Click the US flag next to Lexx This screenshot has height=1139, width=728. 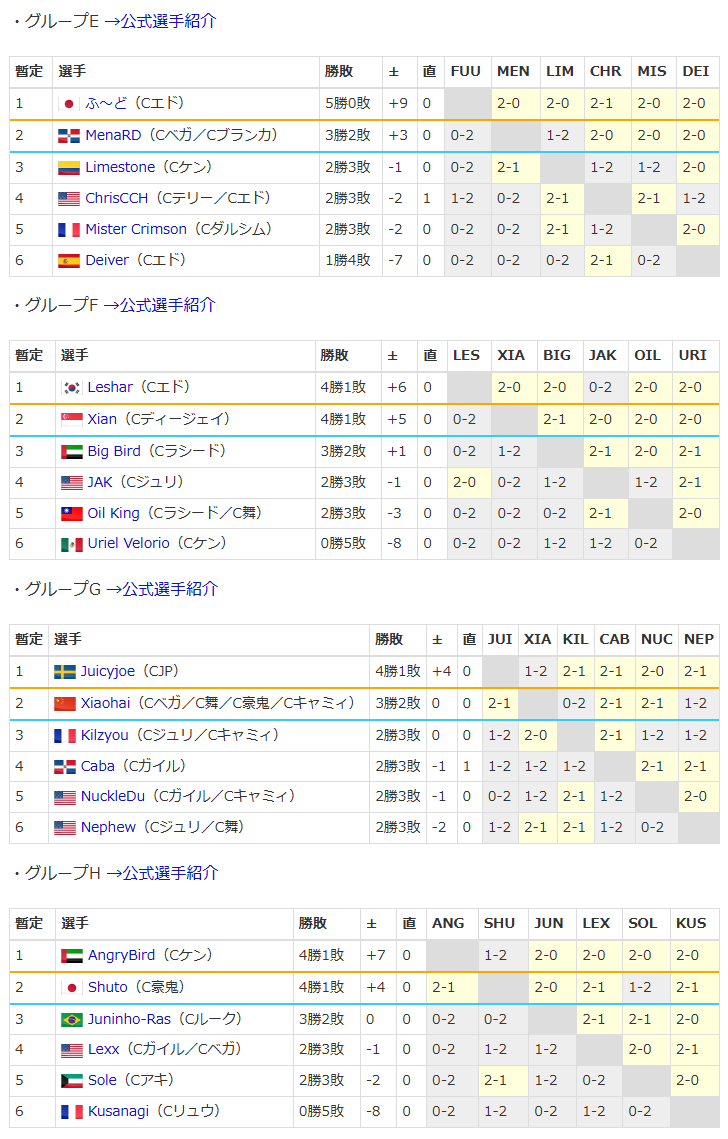click(x=71, y=1050)
